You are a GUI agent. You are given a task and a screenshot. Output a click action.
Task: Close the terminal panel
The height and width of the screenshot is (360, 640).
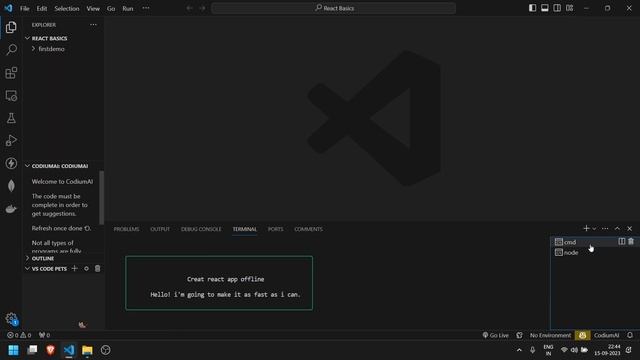point(629,229)
